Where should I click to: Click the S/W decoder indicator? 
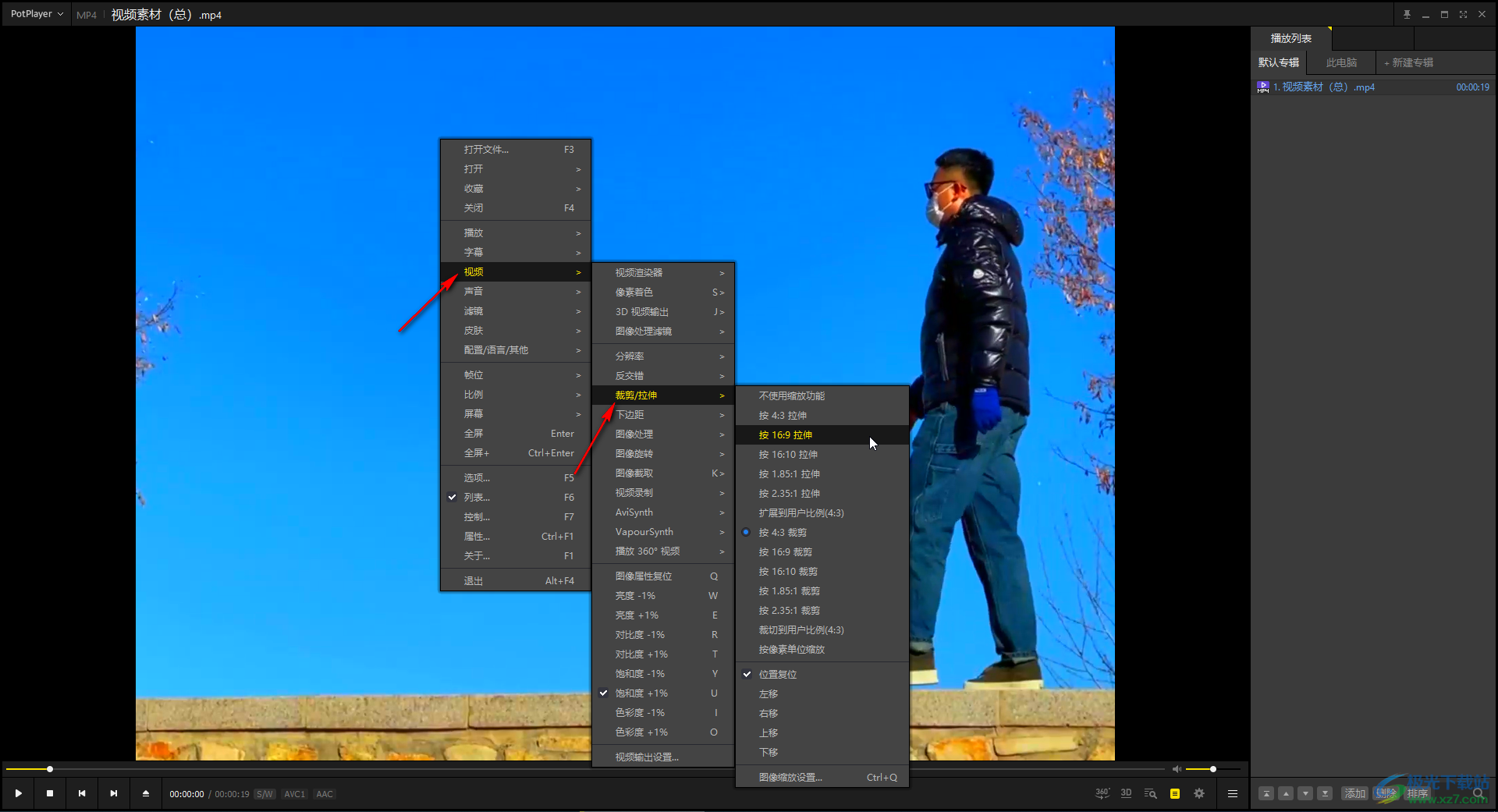[x=264, y=794]
